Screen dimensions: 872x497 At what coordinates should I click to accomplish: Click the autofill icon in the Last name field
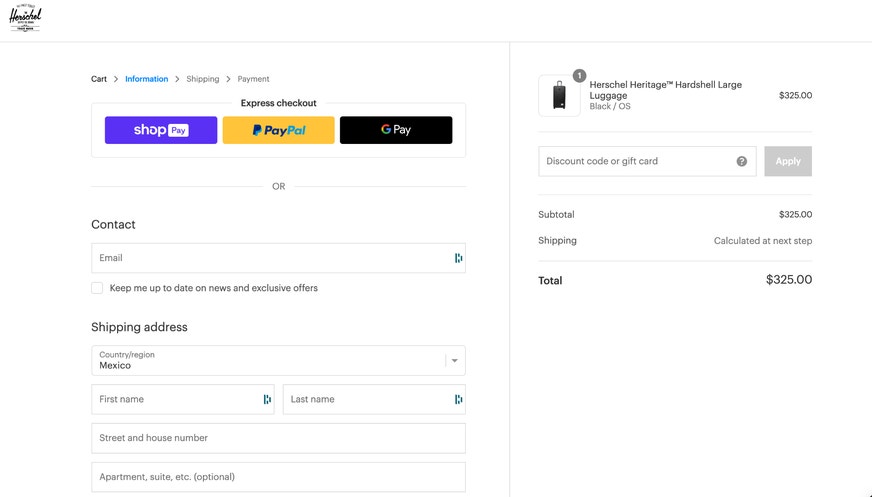point(458,399)
